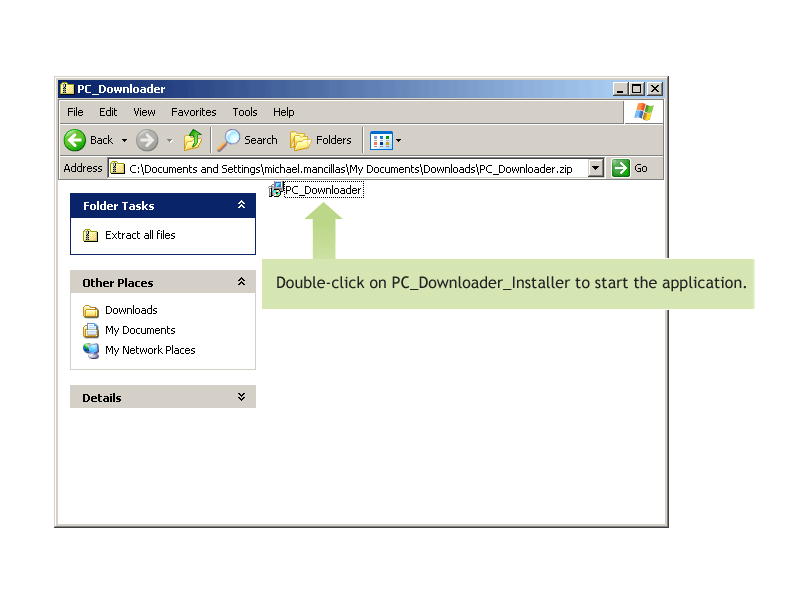Go up one folder level
This screenshot has width=800, height=600.
[x=193, y=140]
